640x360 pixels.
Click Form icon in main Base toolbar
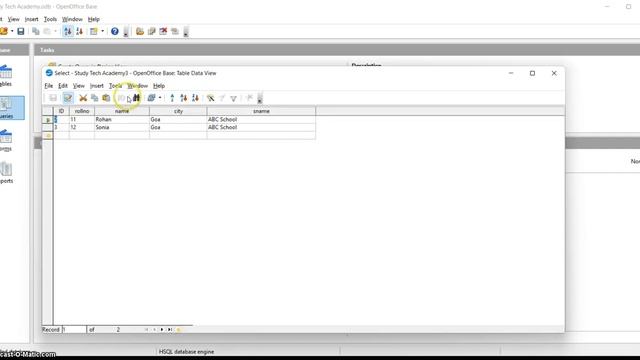pyautogui.click(x=94, y=31)
